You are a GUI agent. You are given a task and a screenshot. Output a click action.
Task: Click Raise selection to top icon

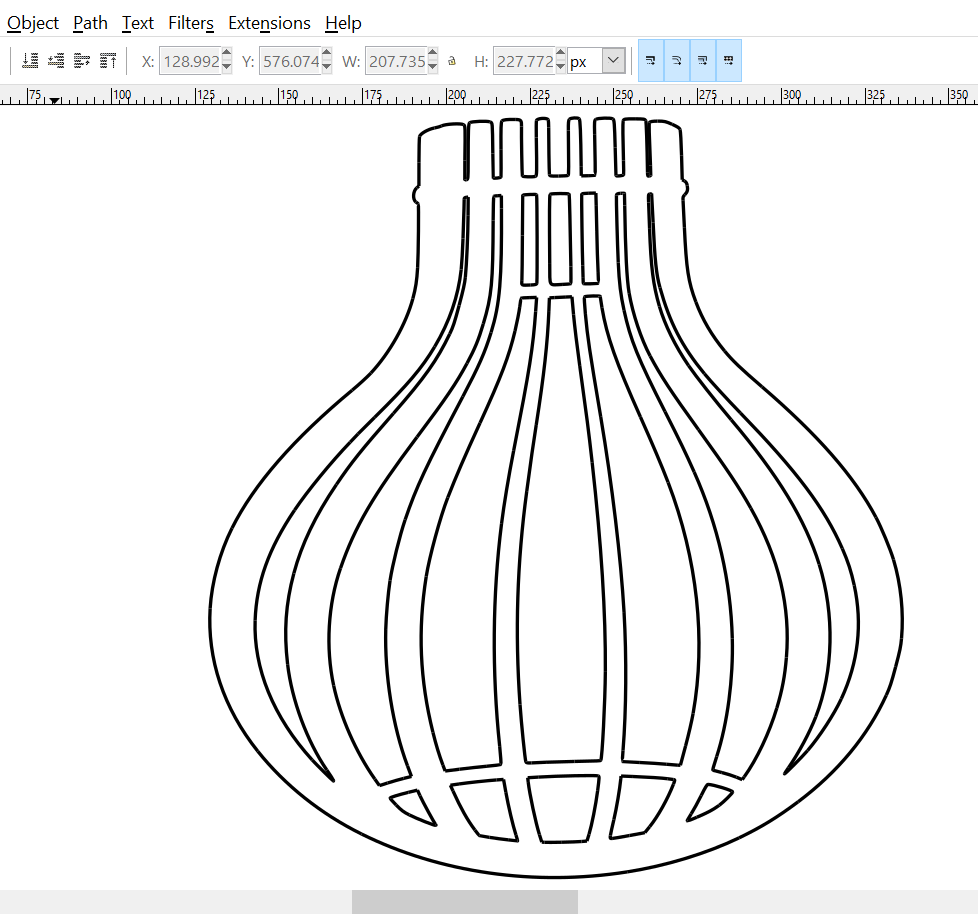108,61
